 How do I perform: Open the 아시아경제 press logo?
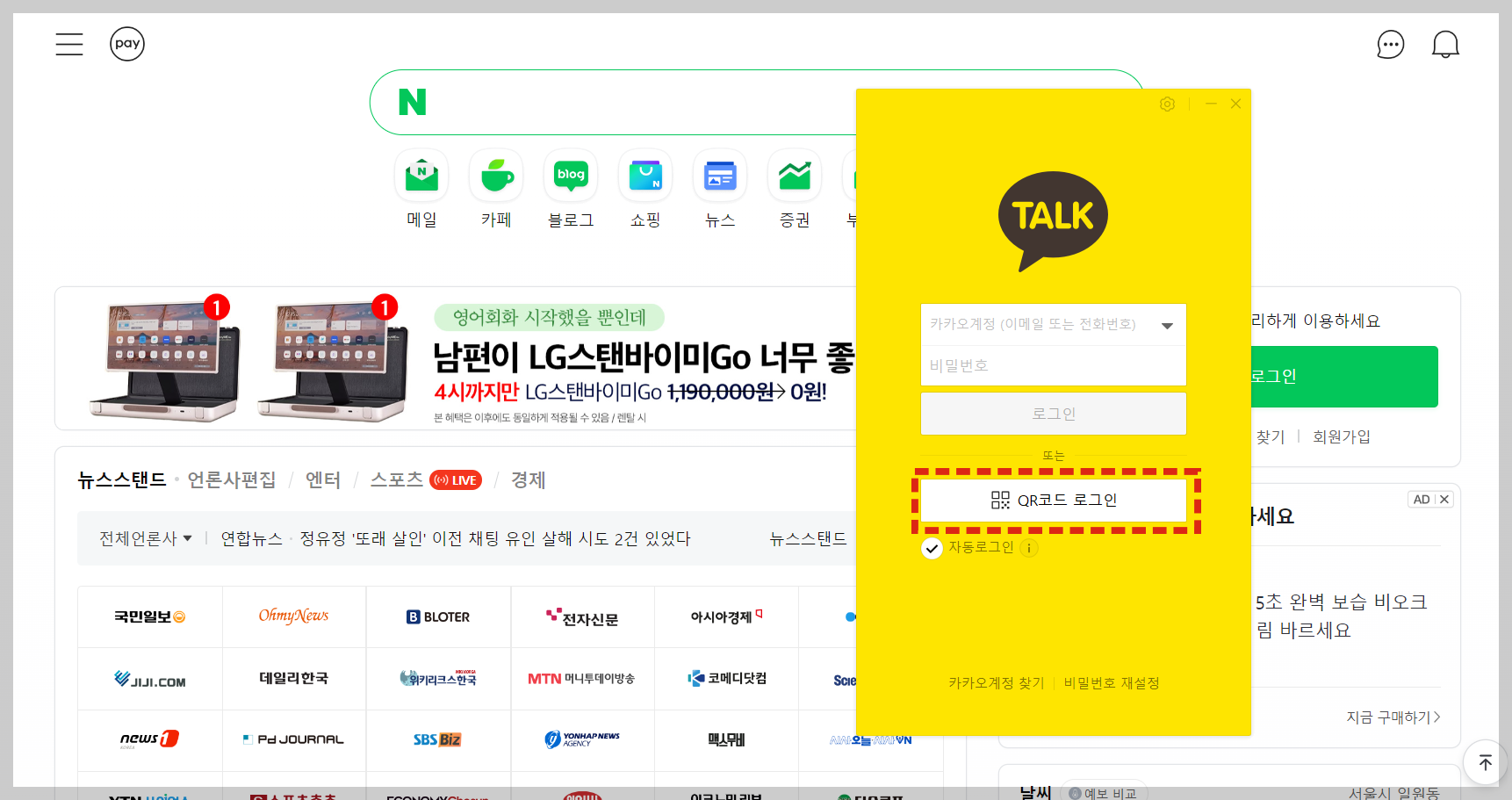tap(727, 617)
